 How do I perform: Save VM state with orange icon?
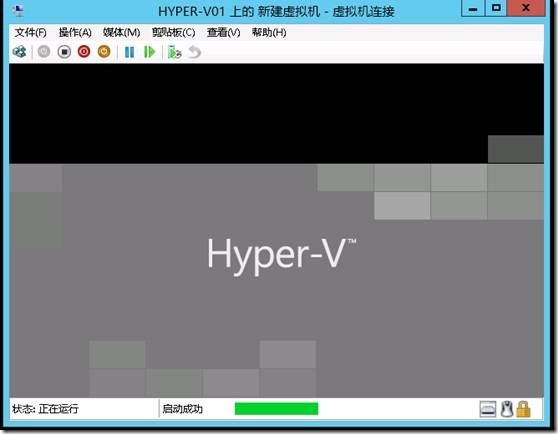pyautogui.click(x=104, y=52)
